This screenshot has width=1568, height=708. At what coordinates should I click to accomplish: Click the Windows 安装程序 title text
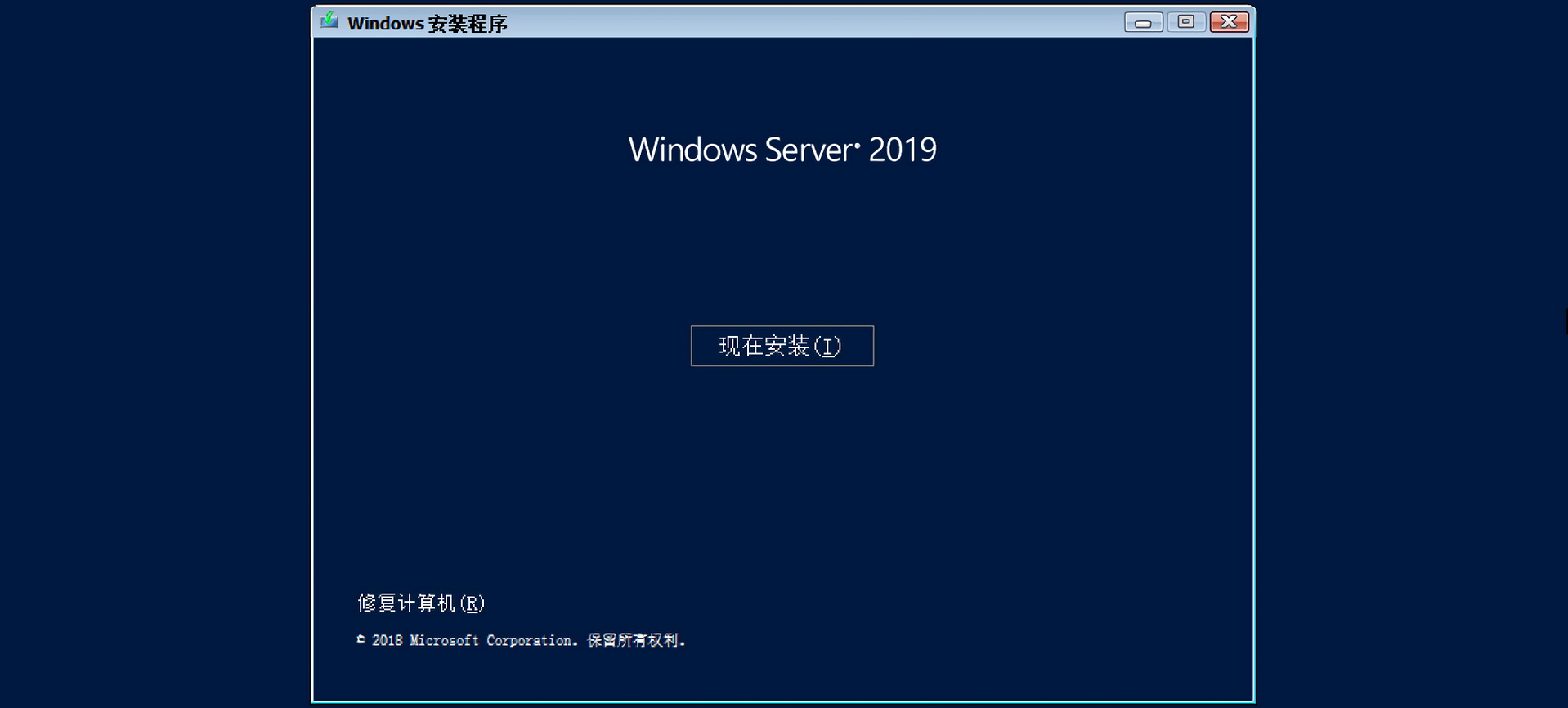[428, 23]
